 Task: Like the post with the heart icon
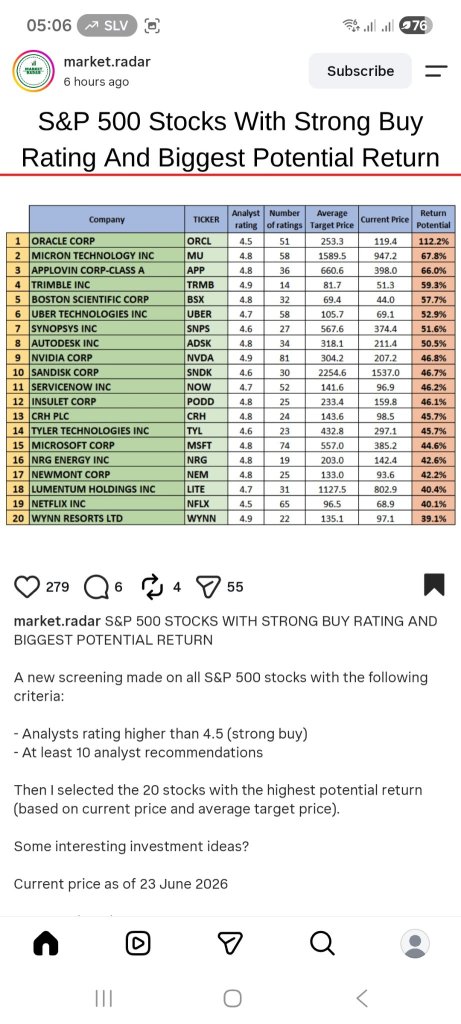[27, 586]
